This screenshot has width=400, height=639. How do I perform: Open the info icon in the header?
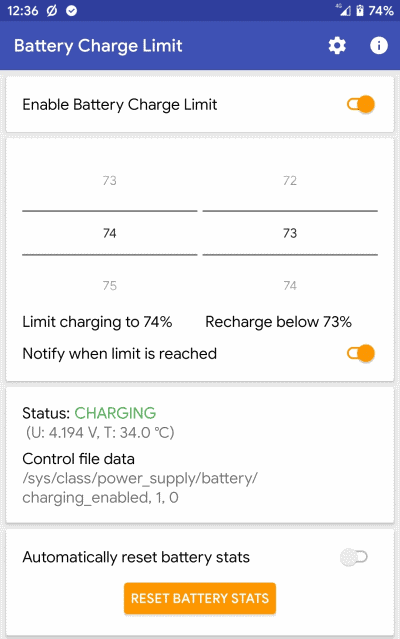coord(379,46)
